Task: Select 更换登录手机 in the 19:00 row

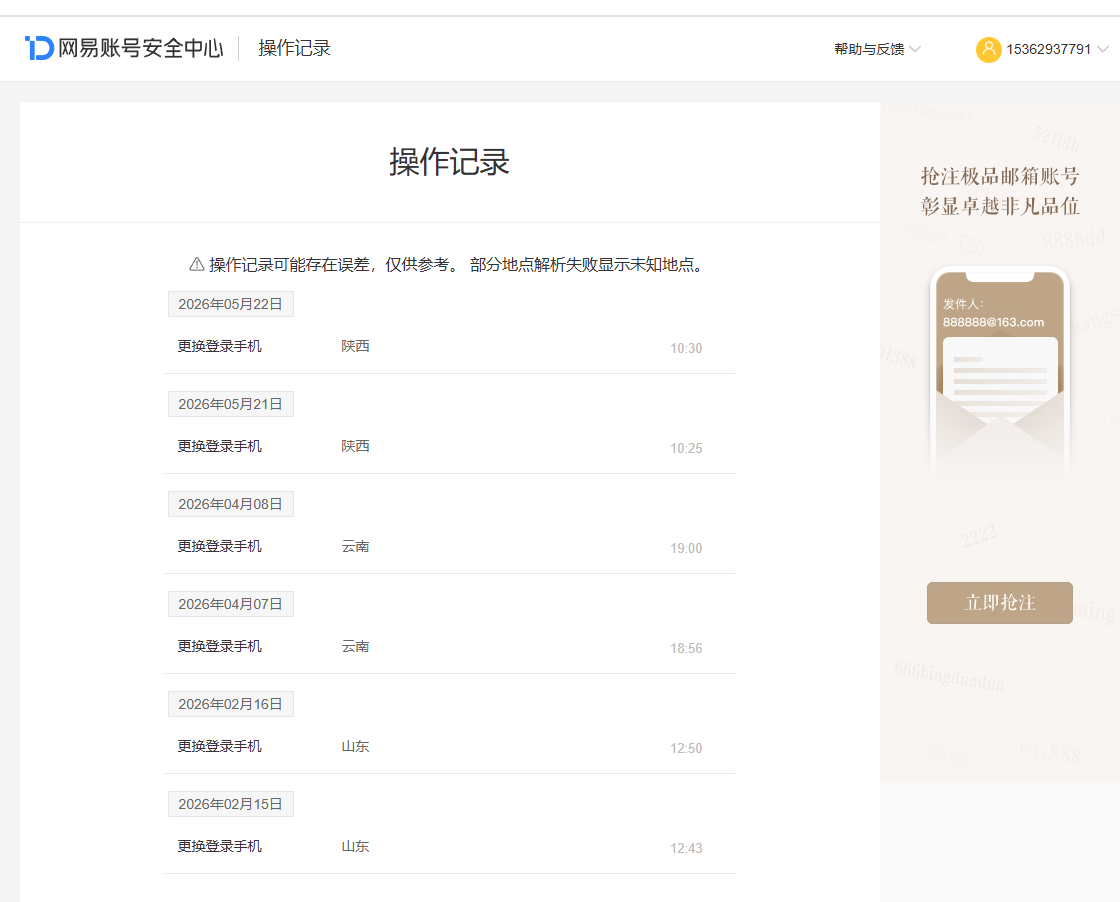Action: pos(219,546)
